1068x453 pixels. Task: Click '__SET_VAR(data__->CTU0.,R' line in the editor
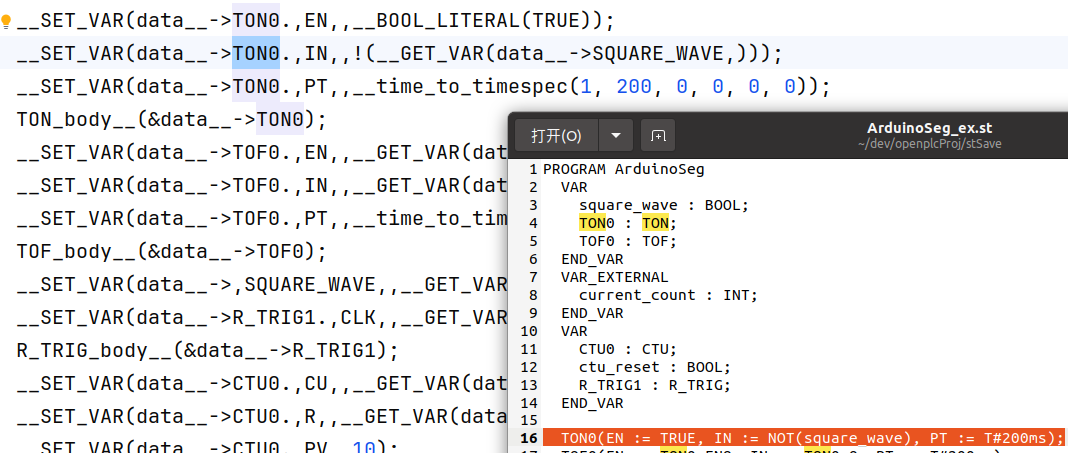point(262,417)
